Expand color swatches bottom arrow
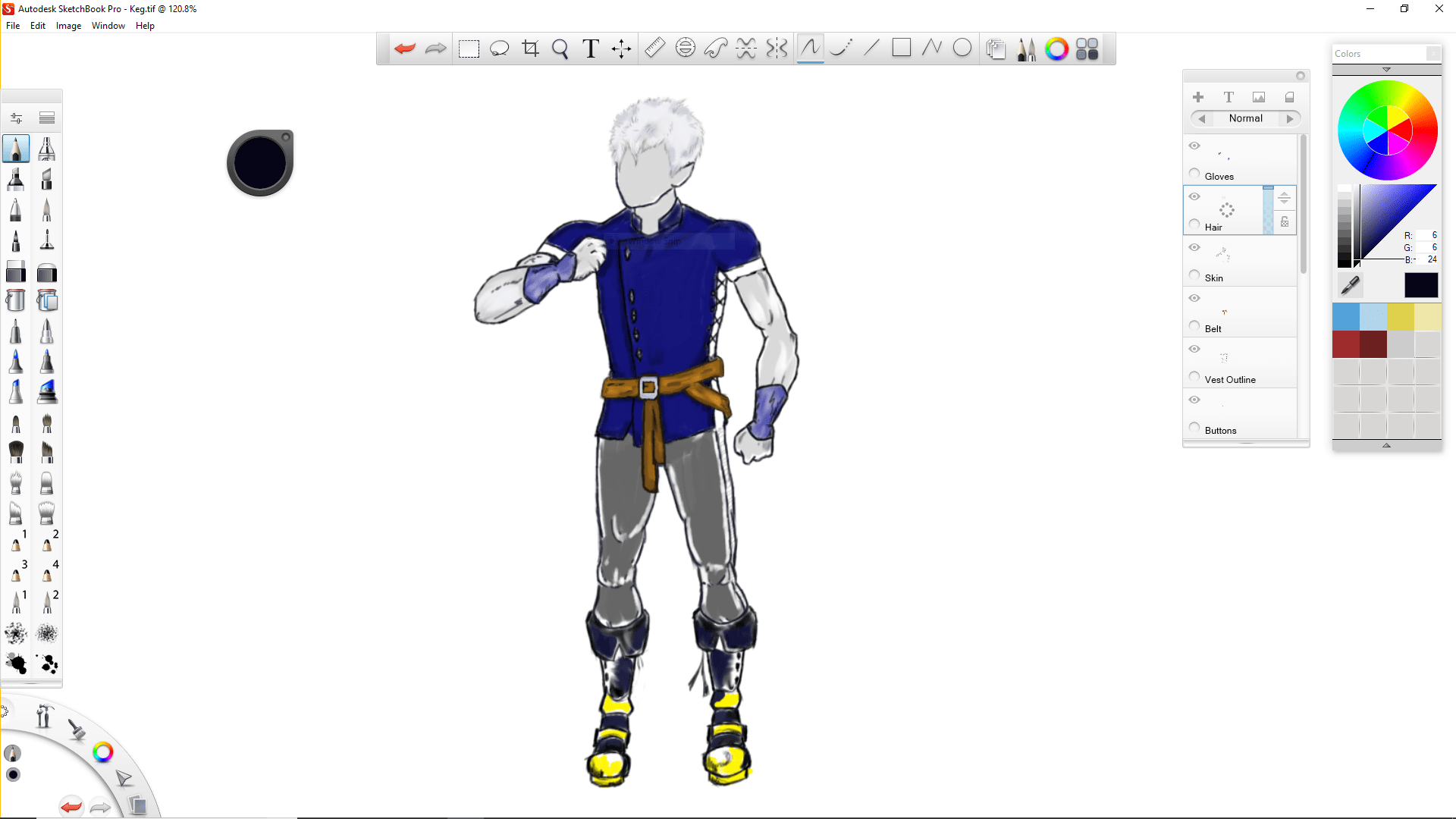 point(1386,445)
